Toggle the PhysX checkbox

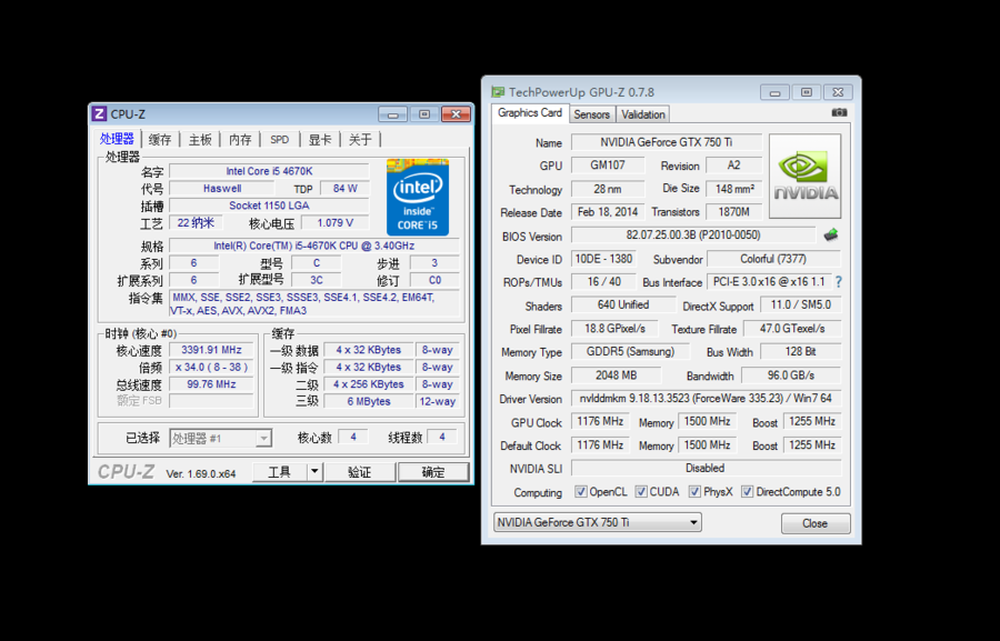[x=695, y=492]
